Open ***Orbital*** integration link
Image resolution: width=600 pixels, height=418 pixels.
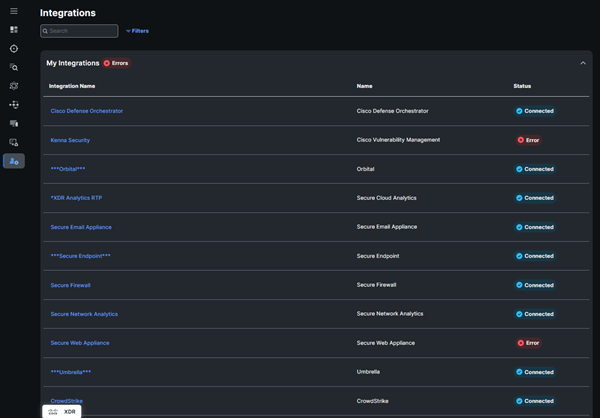[68, 169]
